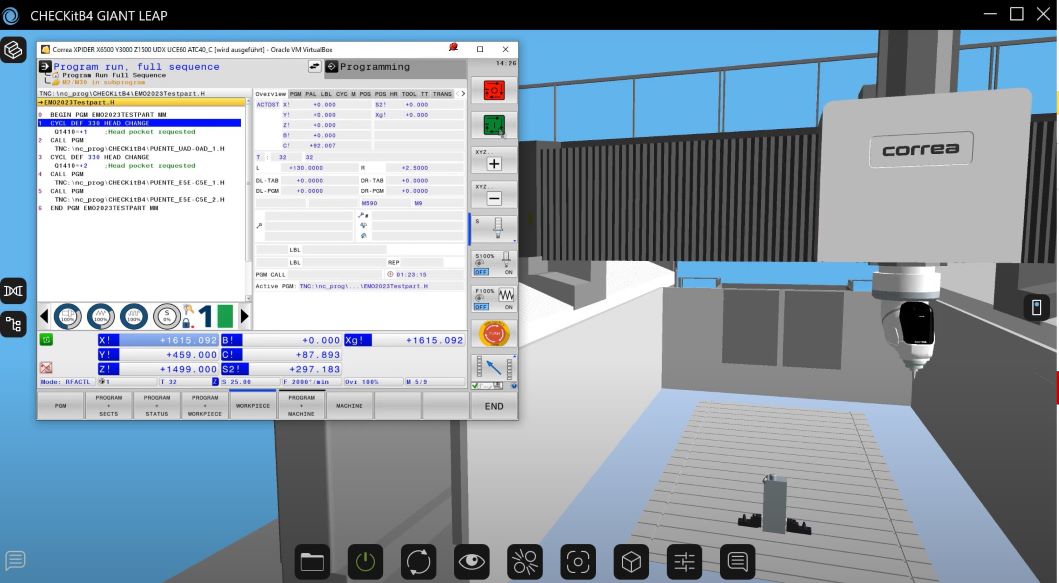Screen dimensions: 1059x583
Task: Collapse override panel with left arrow
Action: [x=44, y=317]
